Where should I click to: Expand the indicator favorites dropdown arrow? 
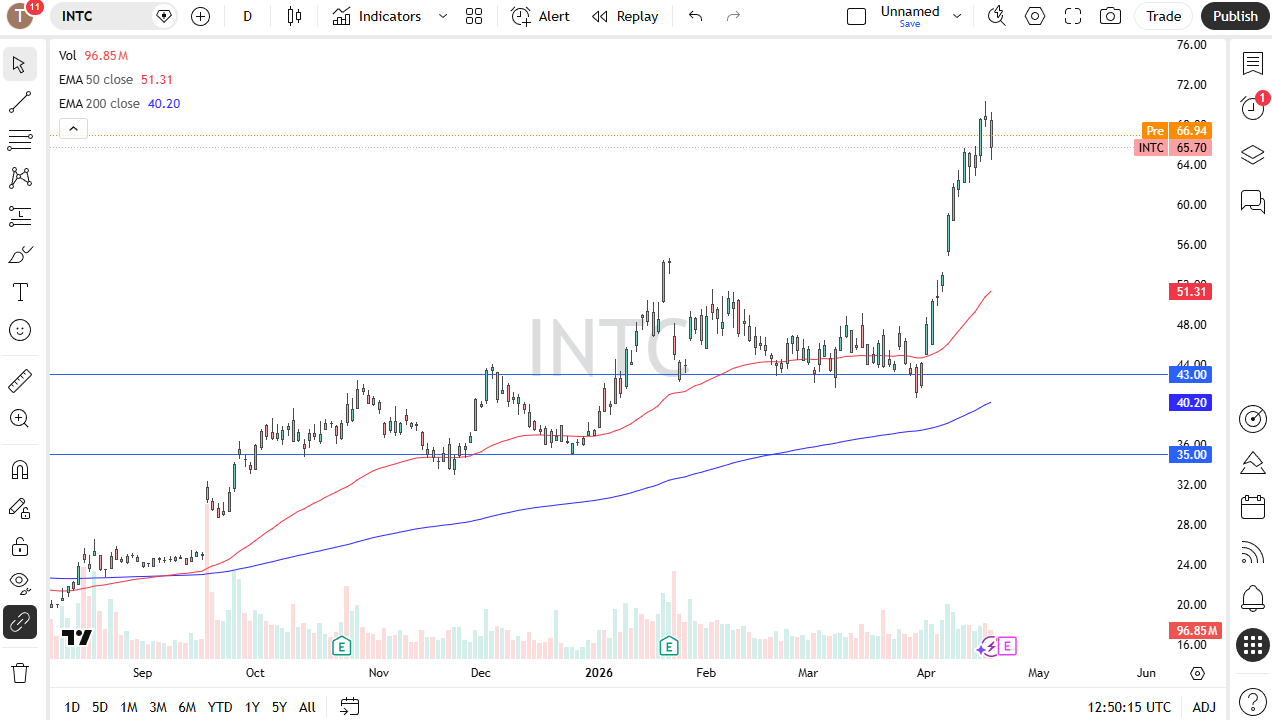(443, 16)
